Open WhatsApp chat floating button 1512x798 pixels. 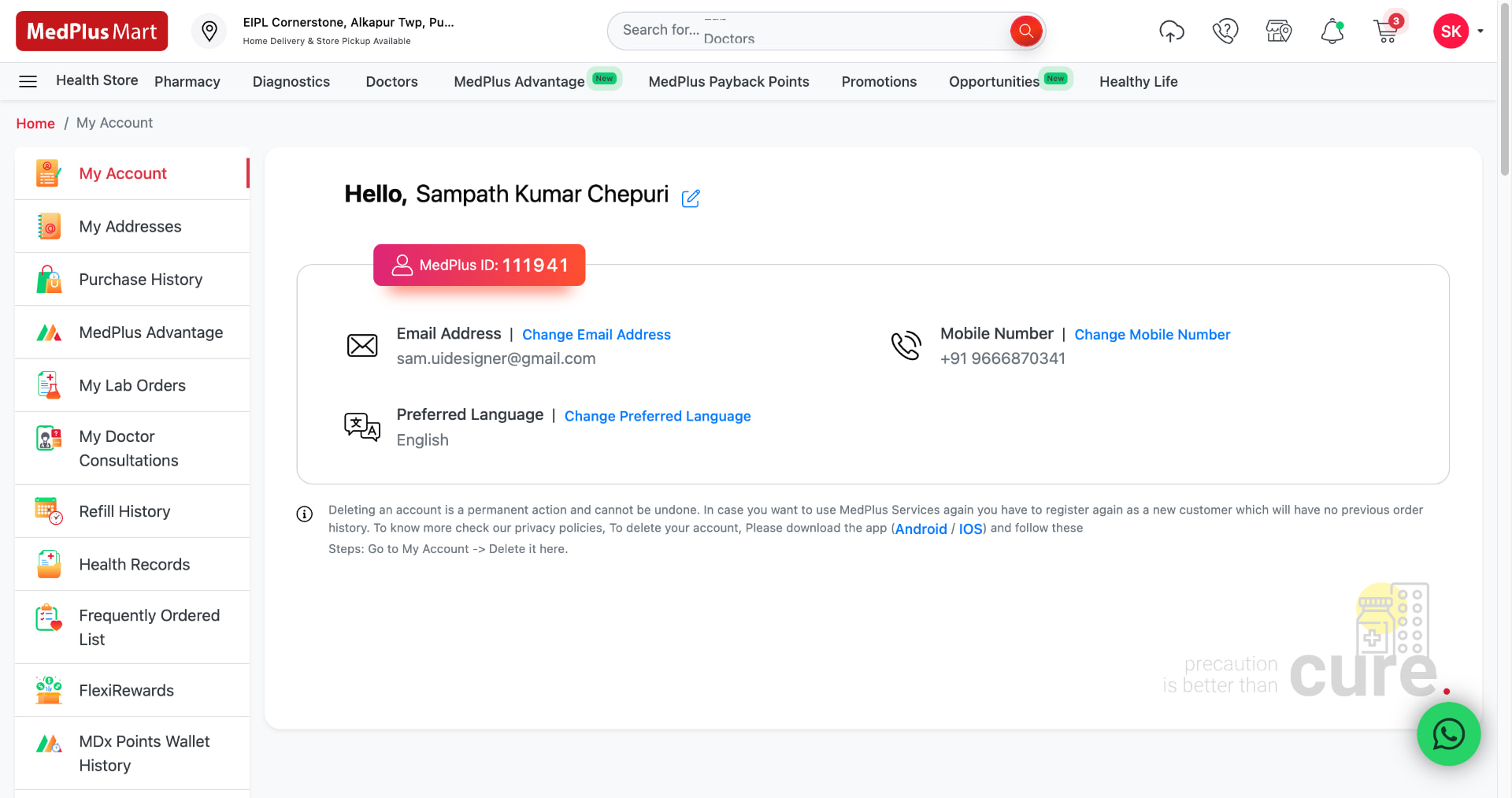1448,734
